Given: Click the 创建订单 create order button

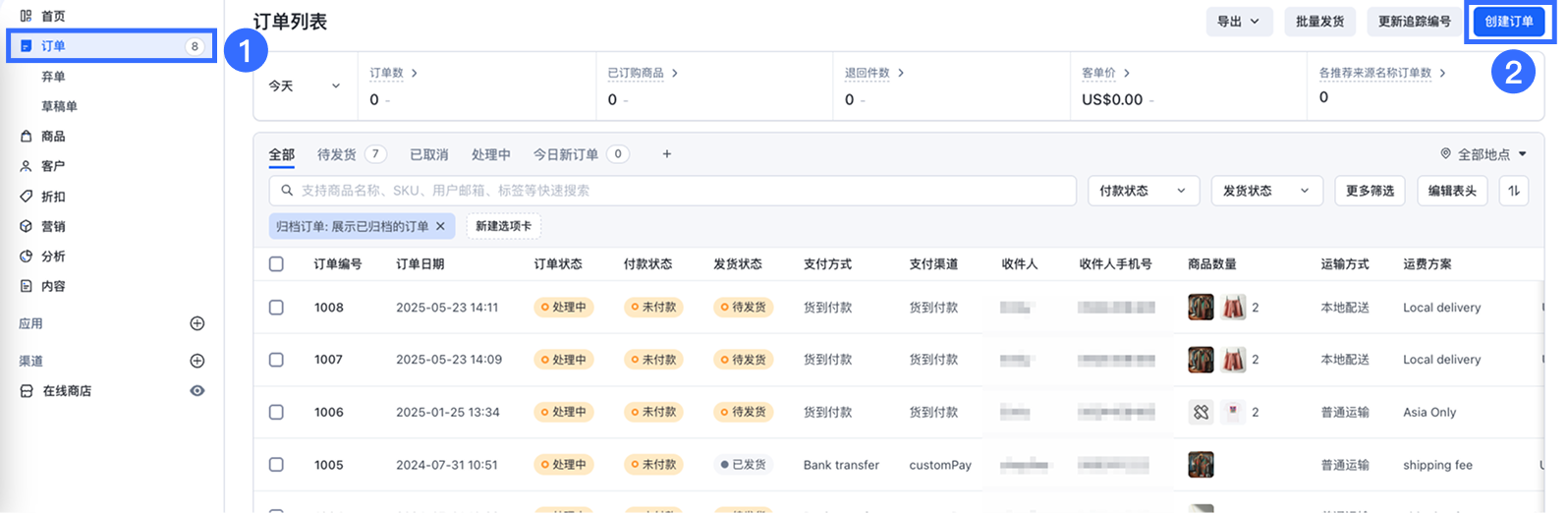Looking at the screenshot, I should pos(1508,22).
